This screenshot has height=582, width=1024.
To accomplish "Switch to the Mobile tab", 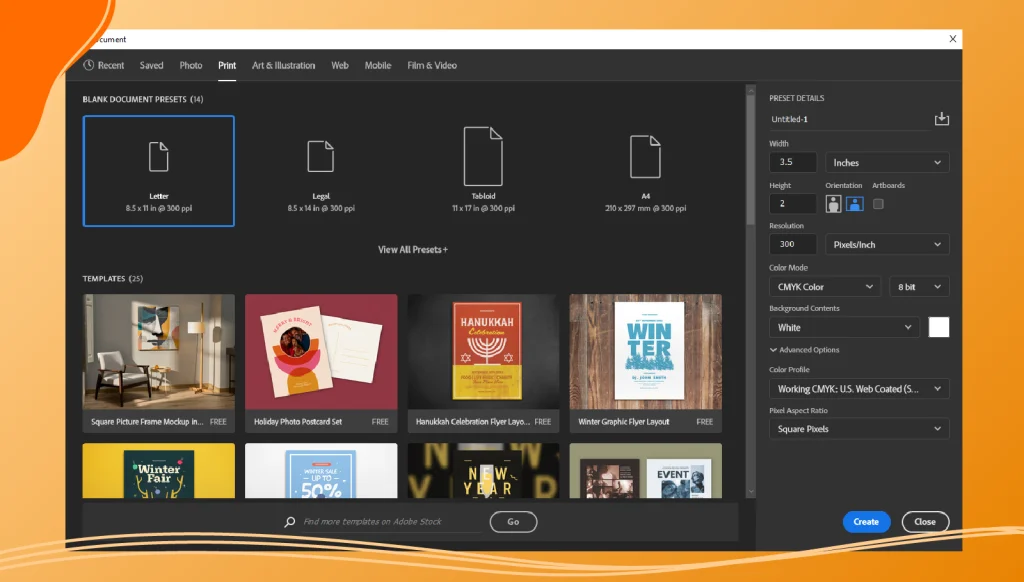I will 377,65.
